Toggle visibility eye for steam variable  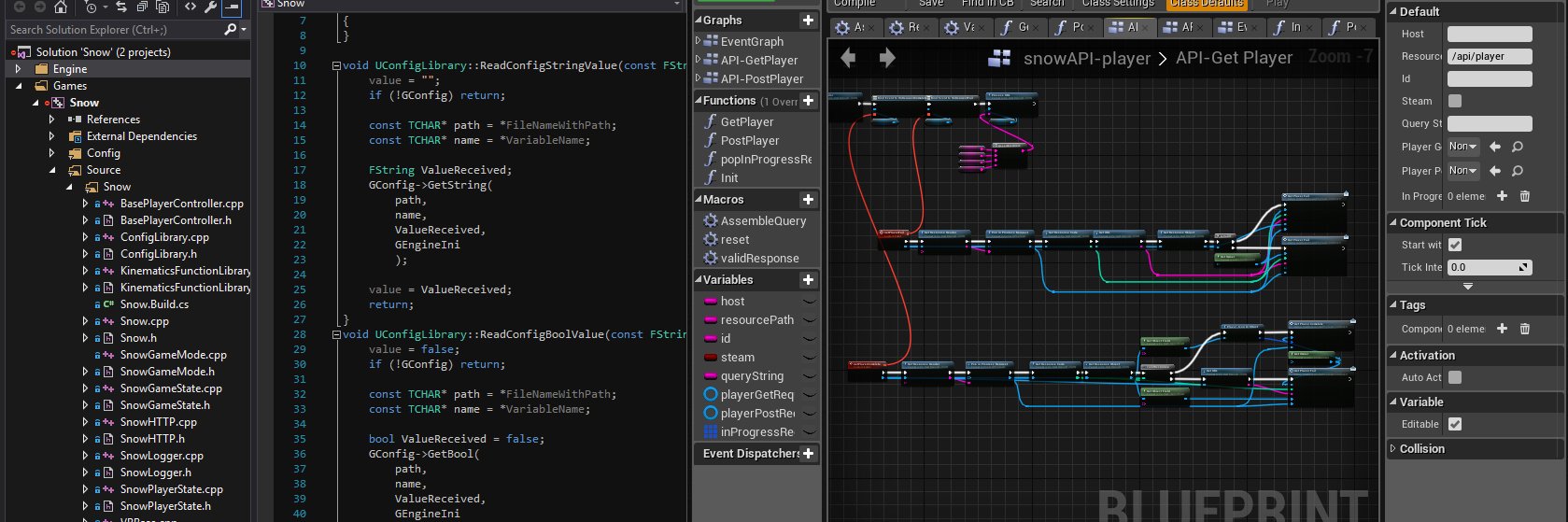pyautogui.click(x=810, y=358)
